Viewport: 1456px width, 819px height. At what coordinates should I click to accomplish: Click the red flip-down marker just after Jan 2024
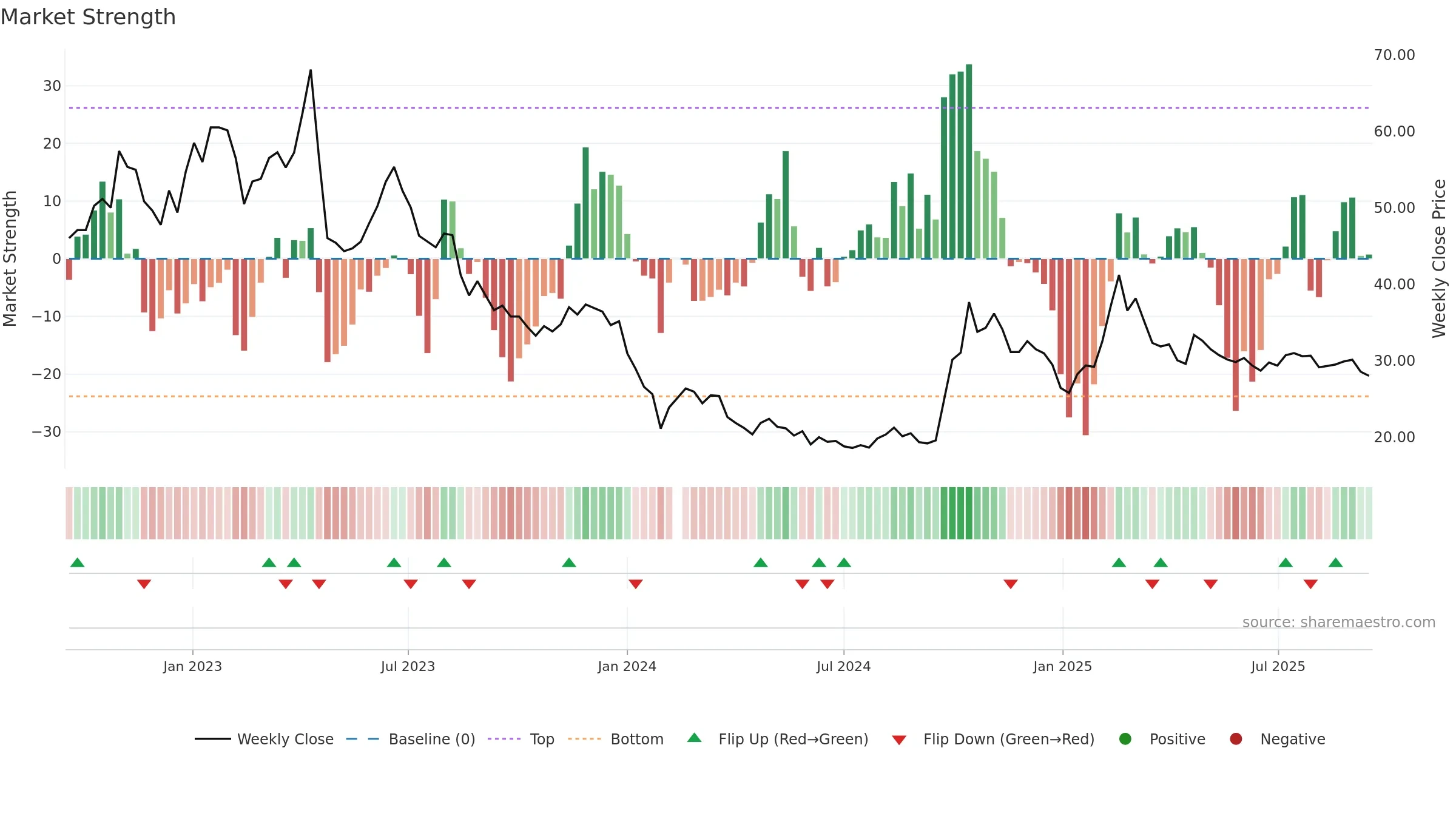(x=636, y=584)
